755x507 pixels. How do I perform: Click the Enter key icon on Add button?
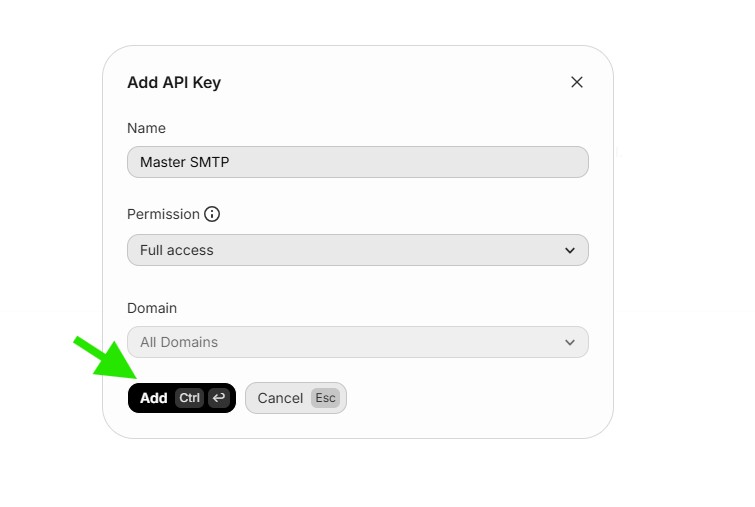point(219,398)
